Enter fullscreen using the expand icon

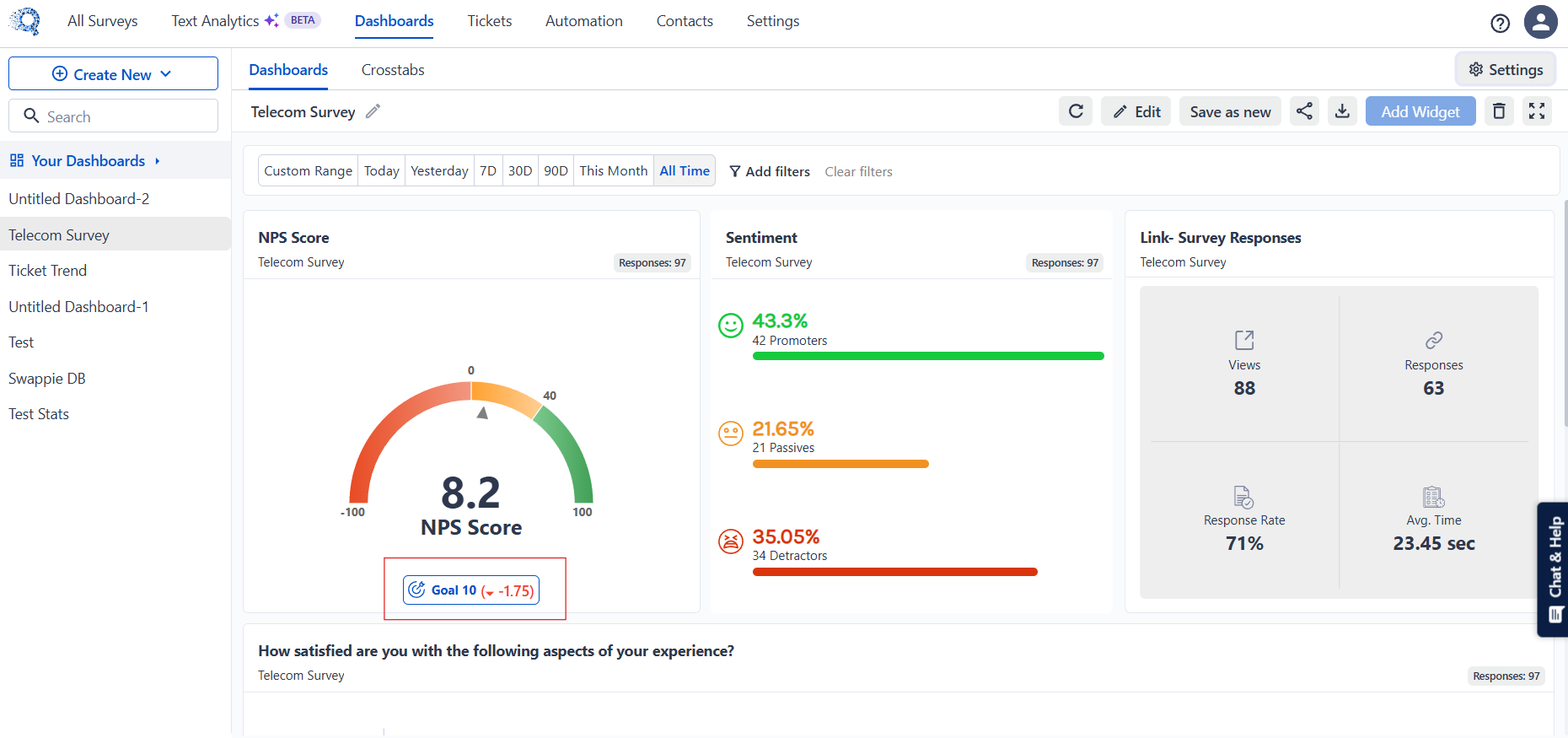(1537, 111)
